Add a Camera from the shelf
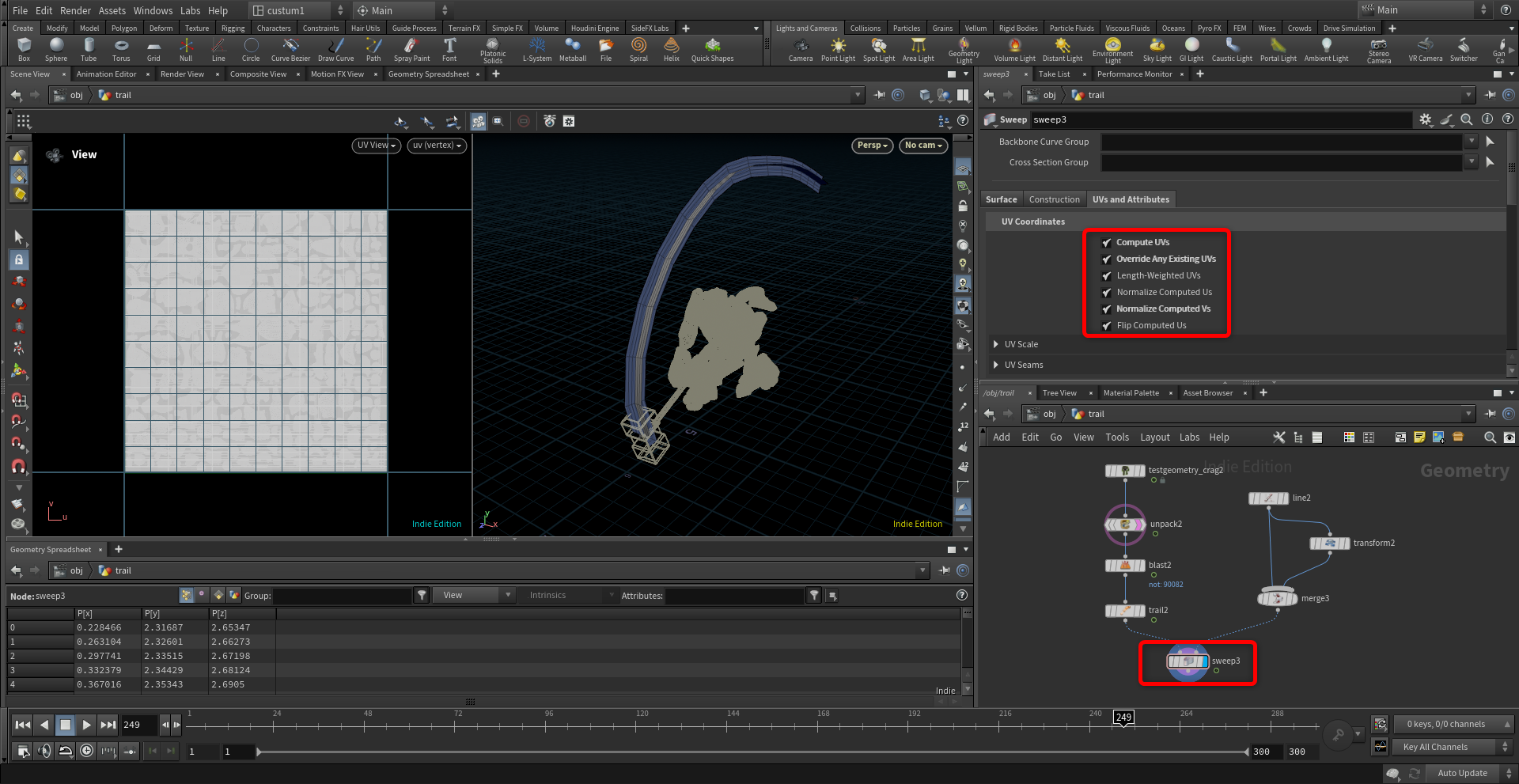 800,48
